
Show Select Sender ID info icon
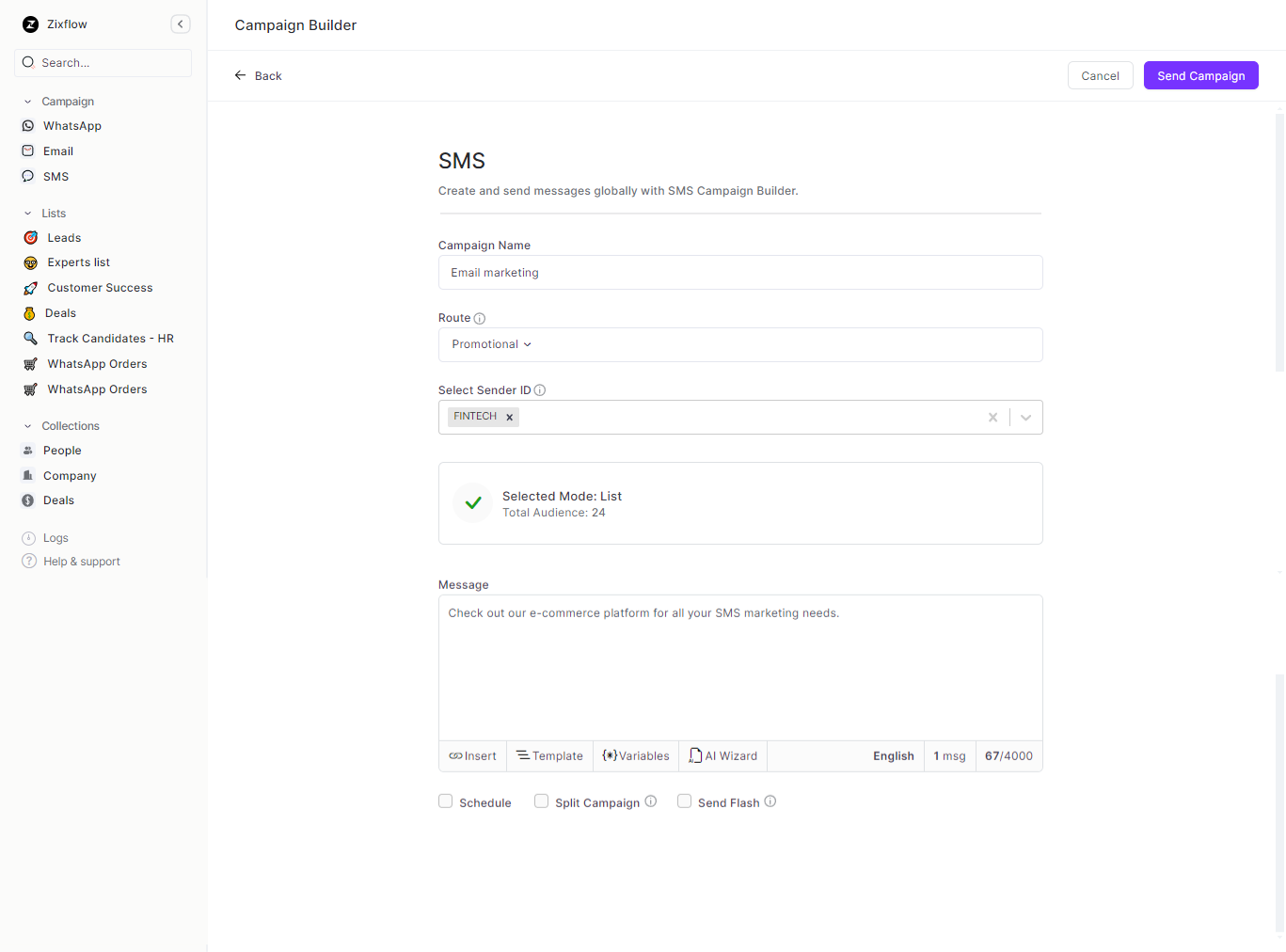pyautogui.click(x=540, y=390)
